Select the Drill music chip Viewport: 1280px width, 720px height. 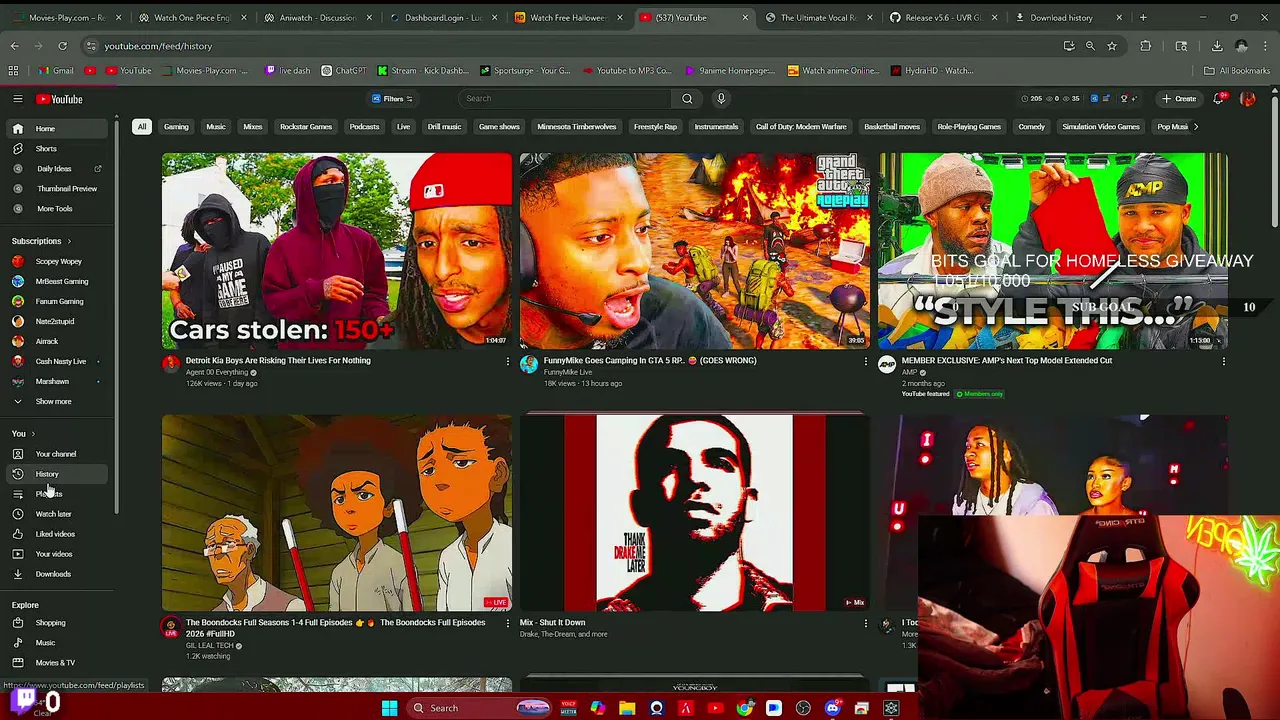444,127
